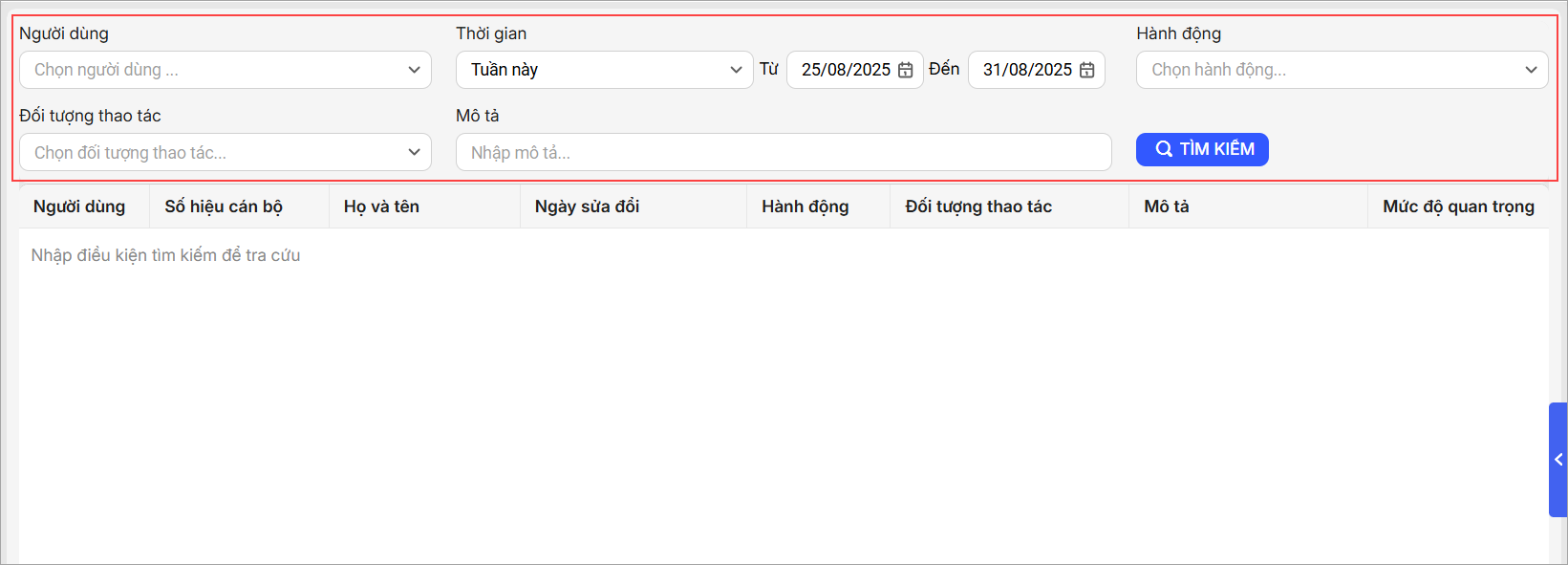Open calendar icon in the Đến date field
This screenshot has height=565, width=1568.
(x=1086, y=70)
